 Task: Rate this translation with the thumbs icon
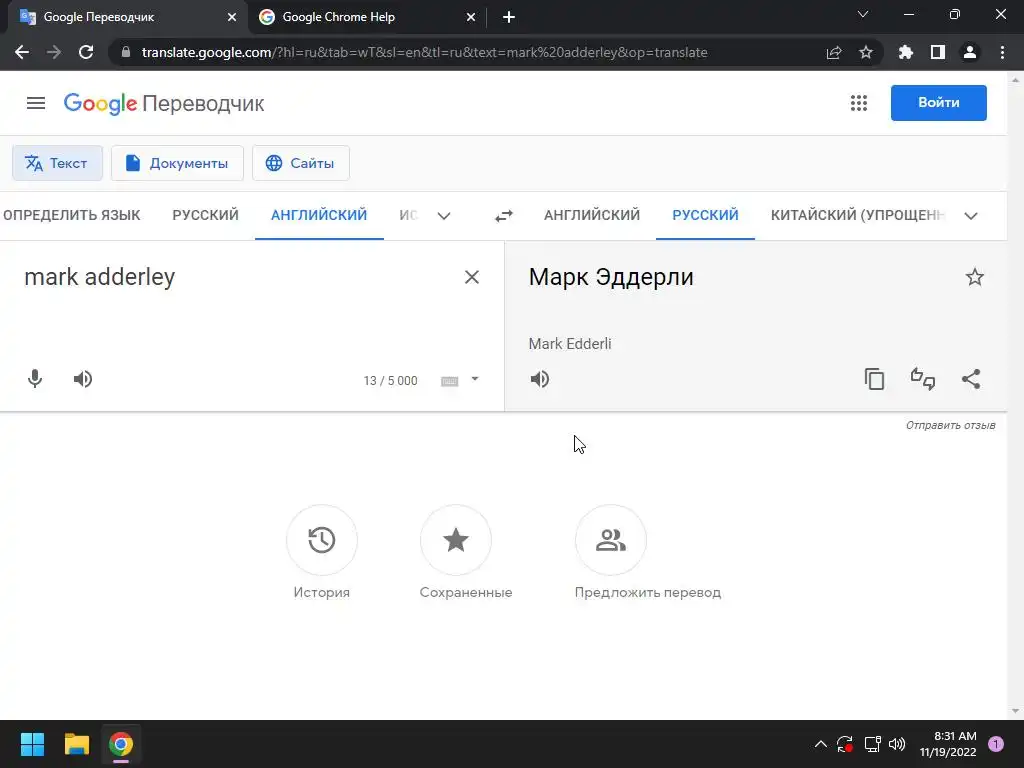pyautogui.click(x=923, y=379)
